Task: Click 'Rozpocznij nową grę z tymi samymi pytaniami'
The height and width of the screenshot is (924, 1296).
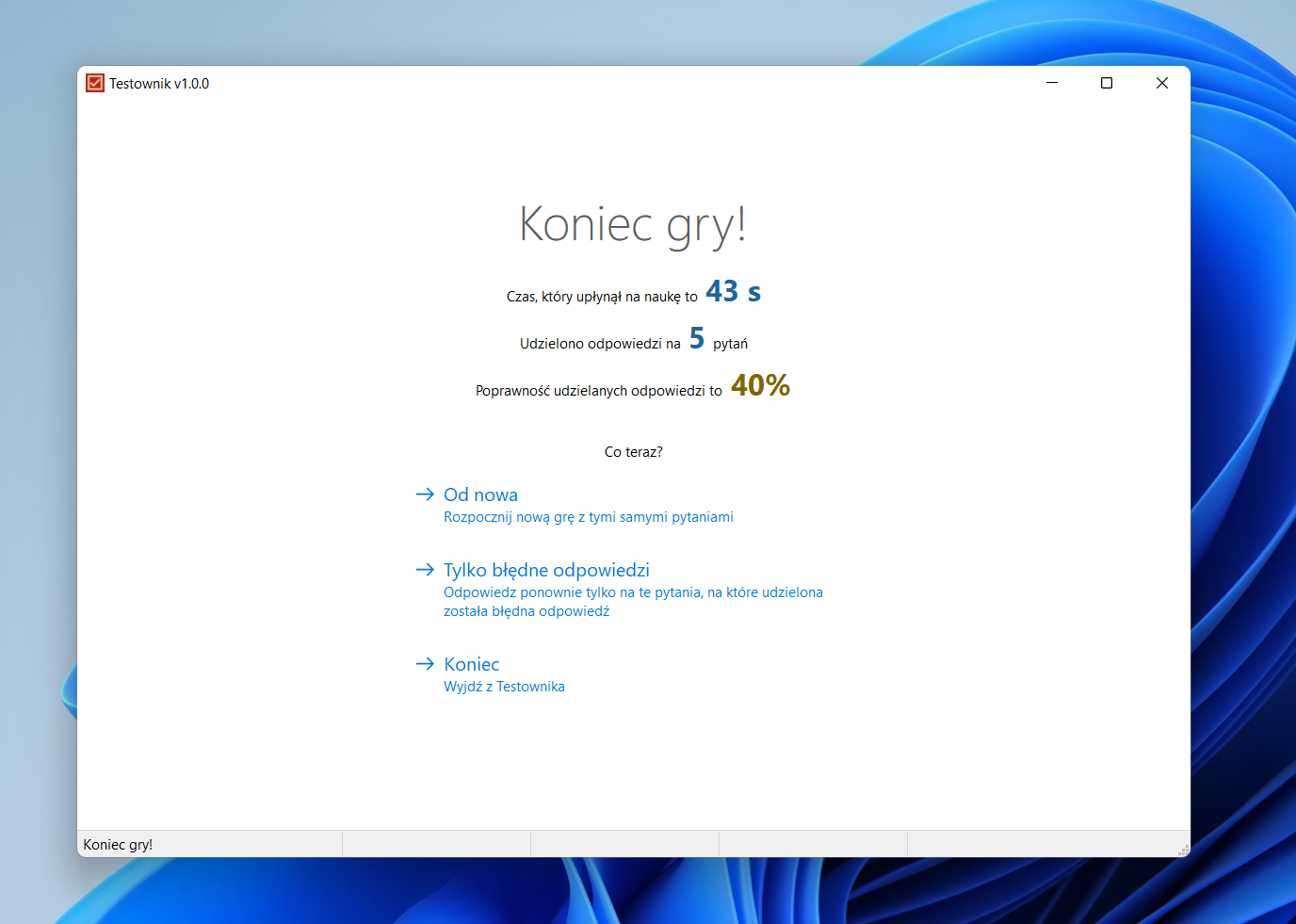Action: tap(588, 517)
